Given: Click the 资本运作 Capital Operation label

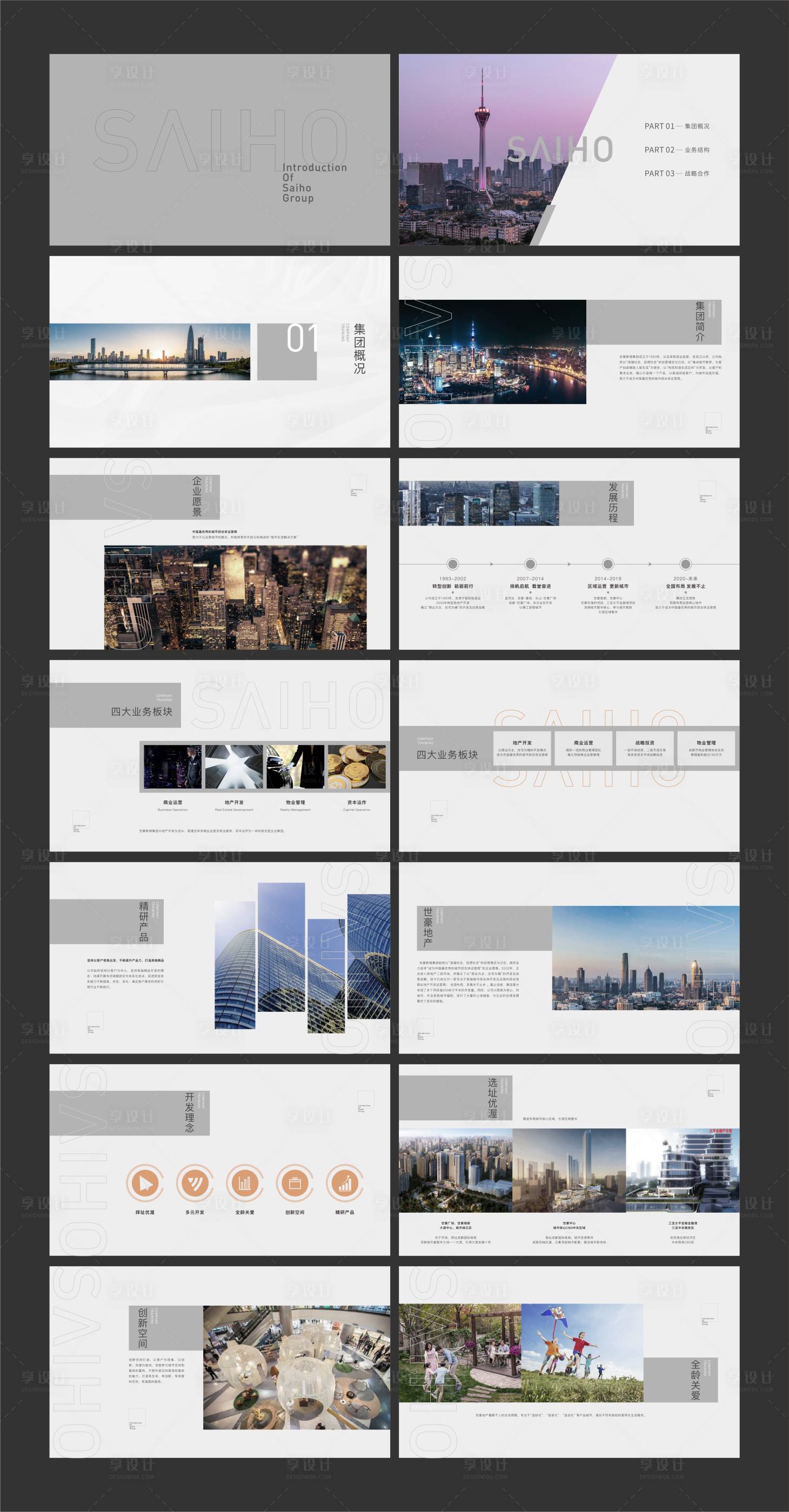Looking at the screenshot, I should pyautogui.click(x=357, y=805).
